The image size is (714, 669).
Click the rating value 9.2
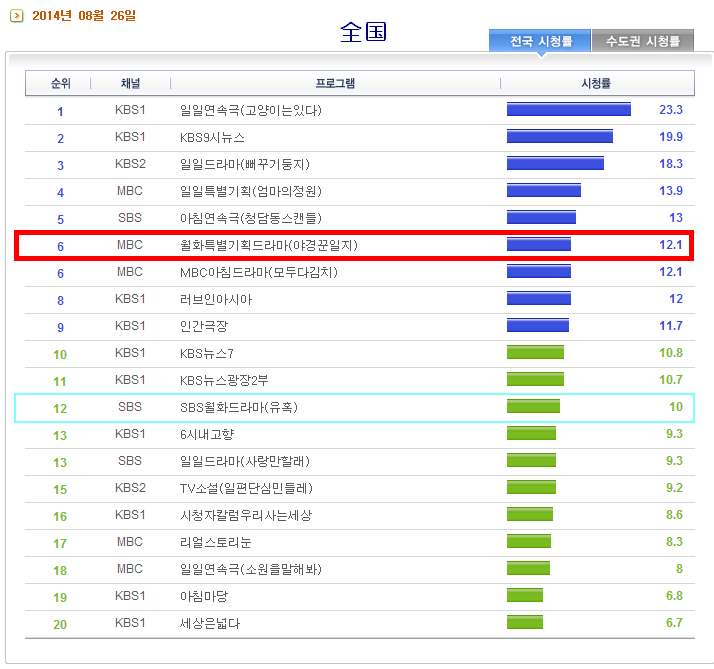point(674,488)
